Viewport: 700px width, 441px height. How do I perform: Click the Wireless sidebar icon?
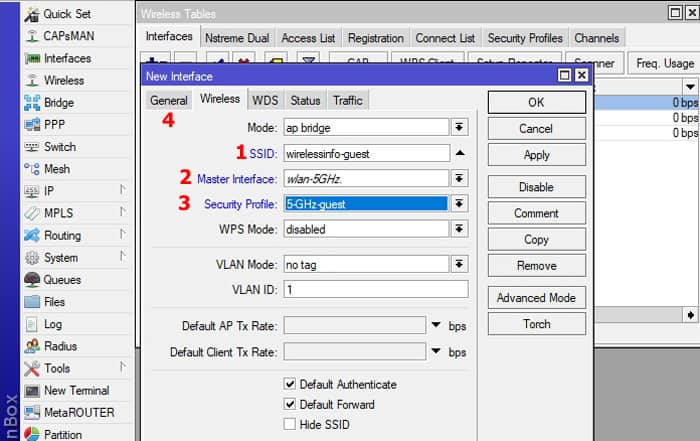coord(32,81)
